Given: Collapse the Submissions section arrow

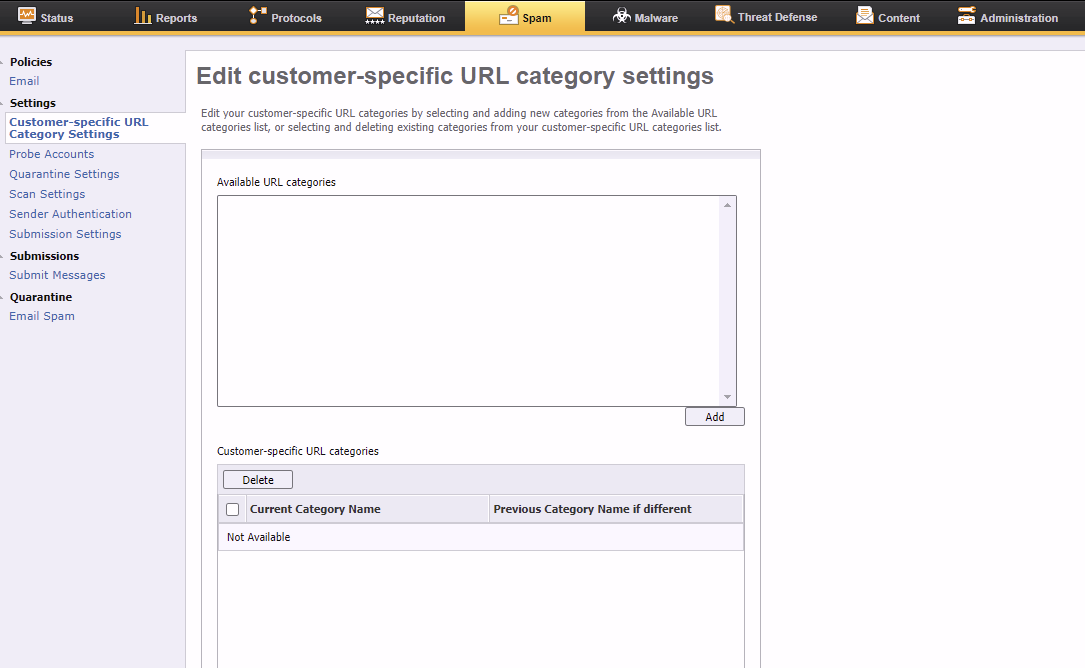Looking at the screenshot, I should (3, 257).
